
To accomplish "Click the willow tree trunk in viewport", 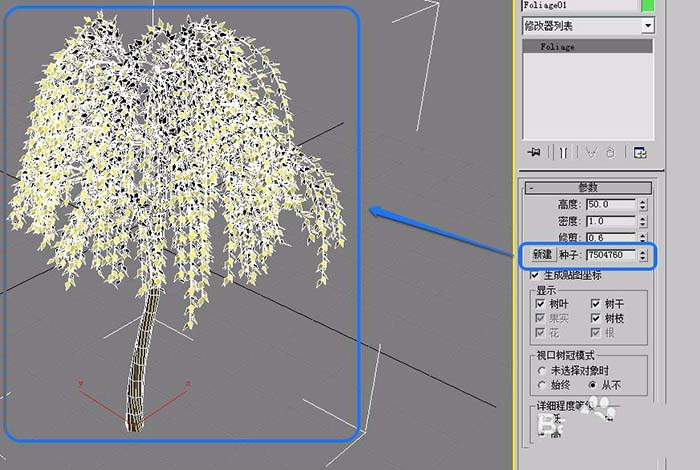I will pyautogui.click(x=142, y=362).
